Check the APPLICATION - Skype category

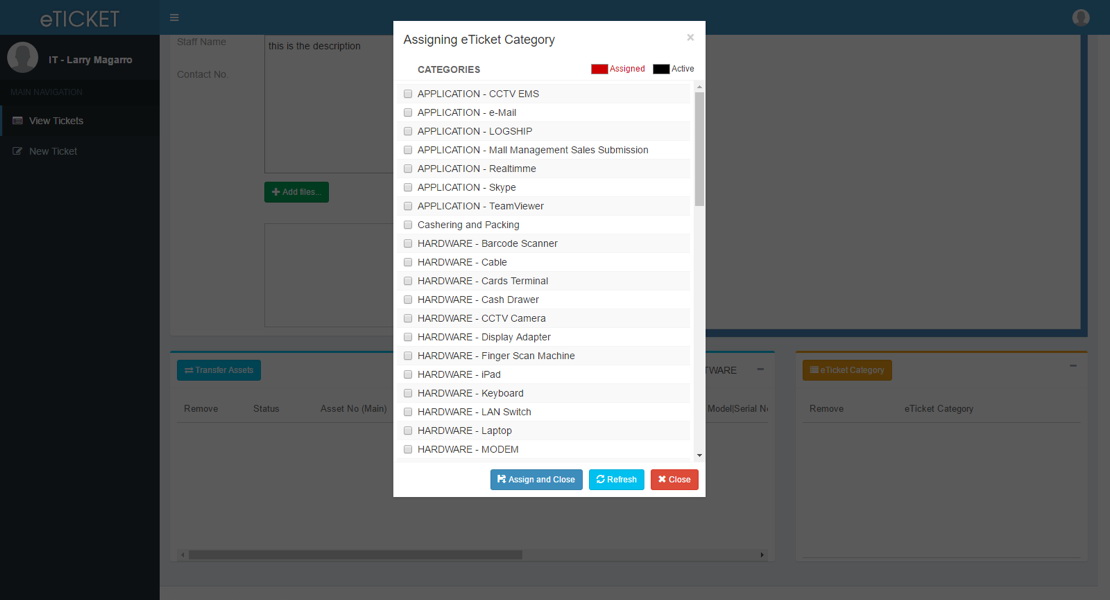coord(408,187)
